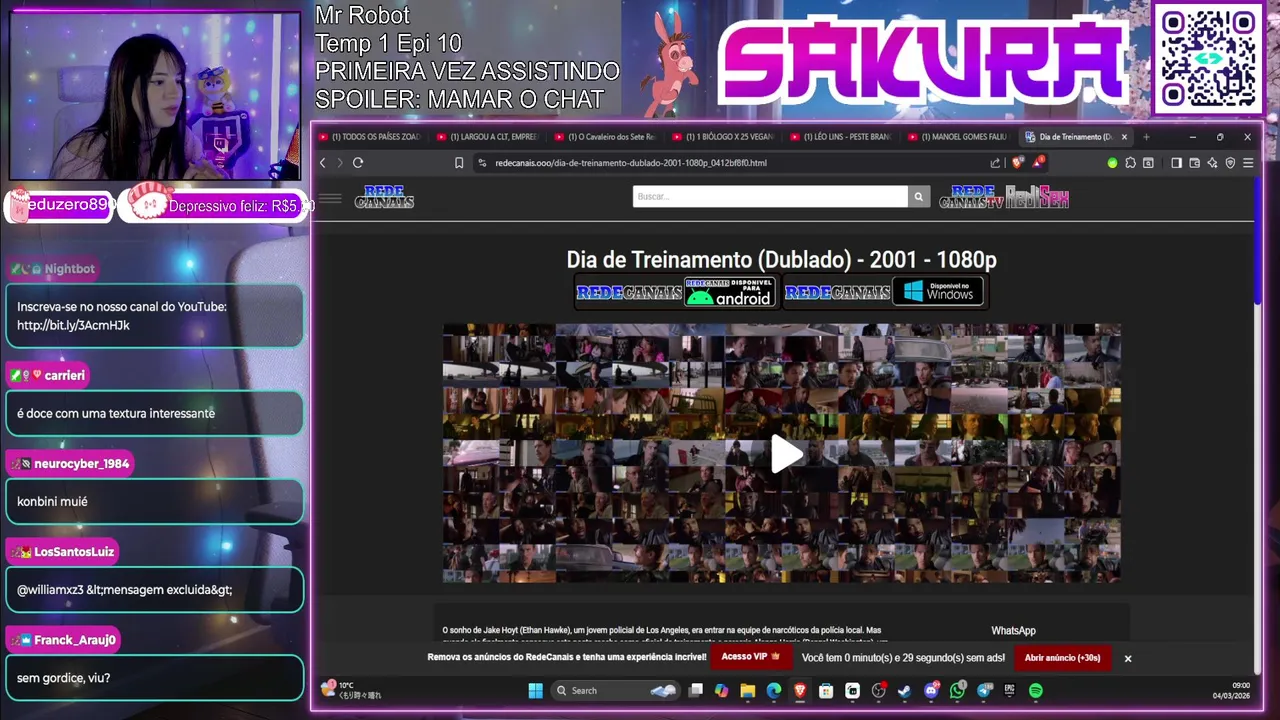Viewport: 1280px width, 720px height.
Task: Click the Nightbot name in chat
Action: [x=69, y=269]
